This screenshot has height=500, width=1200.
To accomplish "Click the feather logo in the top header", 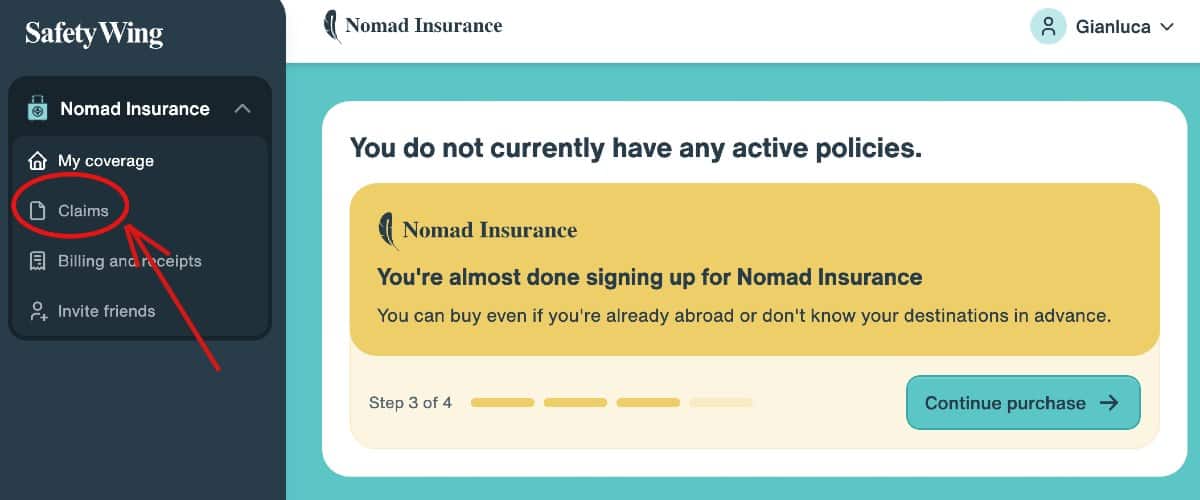I will coord(332,27).
